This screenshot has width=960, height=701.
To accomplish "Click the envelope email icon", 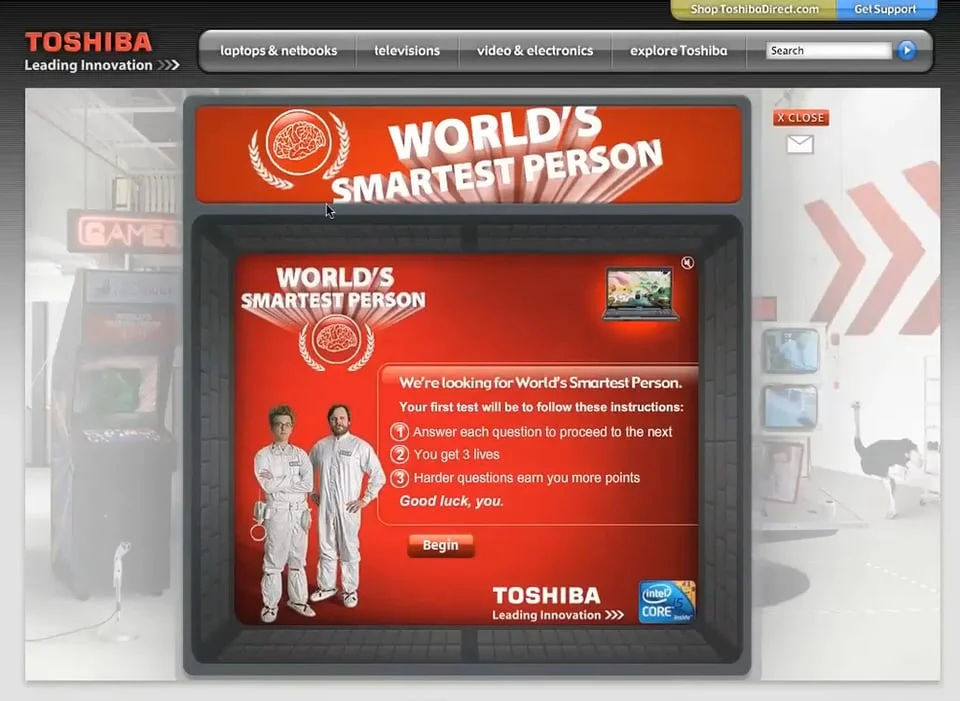I will [800, 144].
